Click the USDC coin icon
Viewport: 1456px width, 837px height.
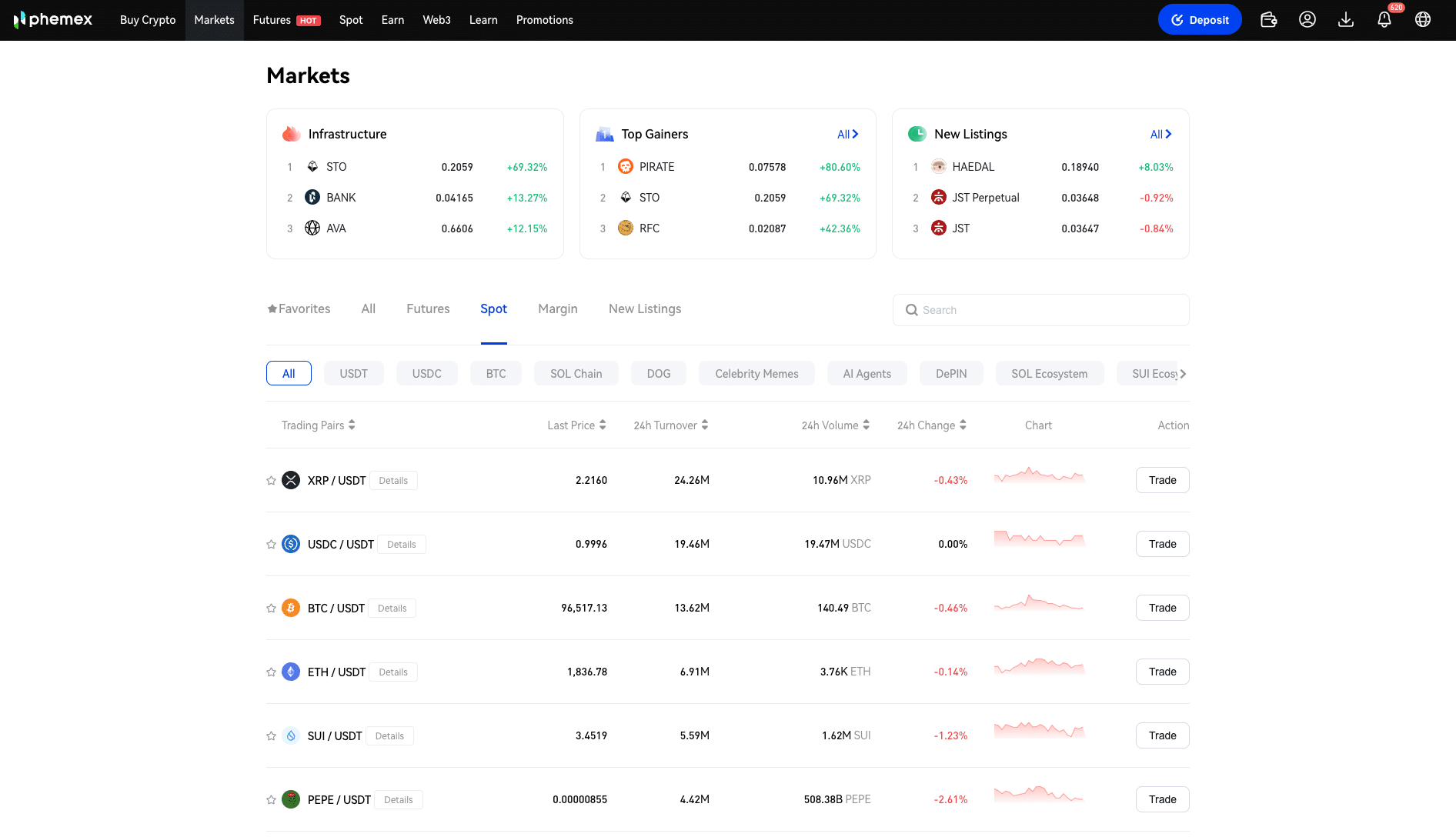tap(291, 544)
